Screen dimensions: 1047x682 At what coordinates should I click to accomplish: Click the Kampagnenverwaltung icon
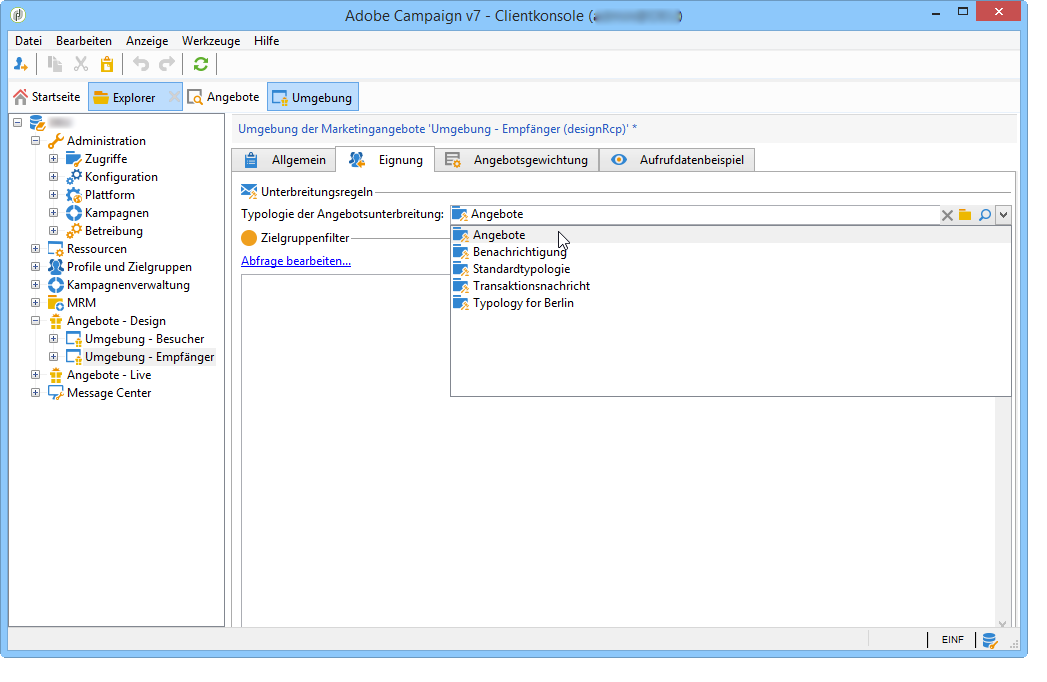click(x=55, y=285)
